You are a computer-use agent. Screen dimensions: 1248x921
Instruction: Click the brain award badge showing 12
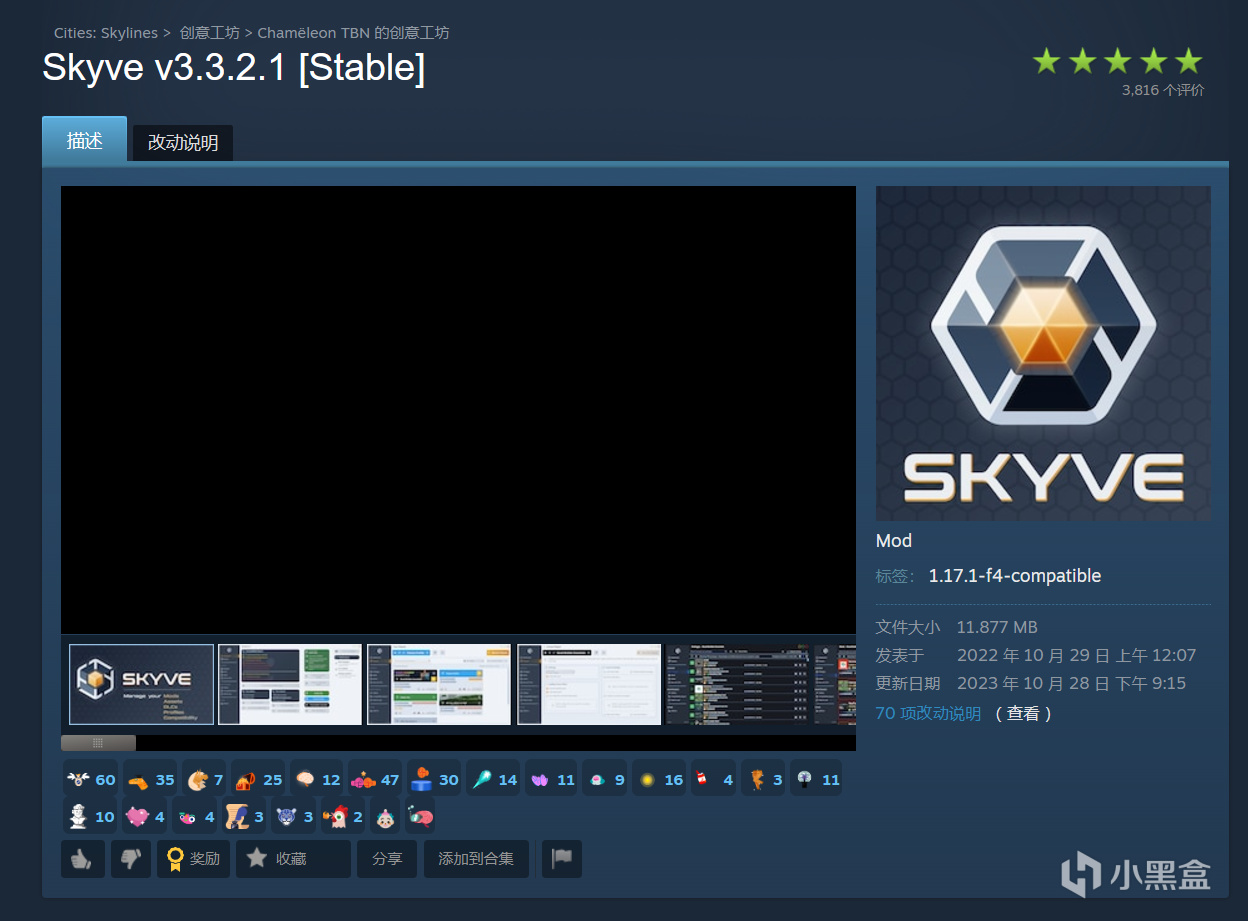[317, 779]
